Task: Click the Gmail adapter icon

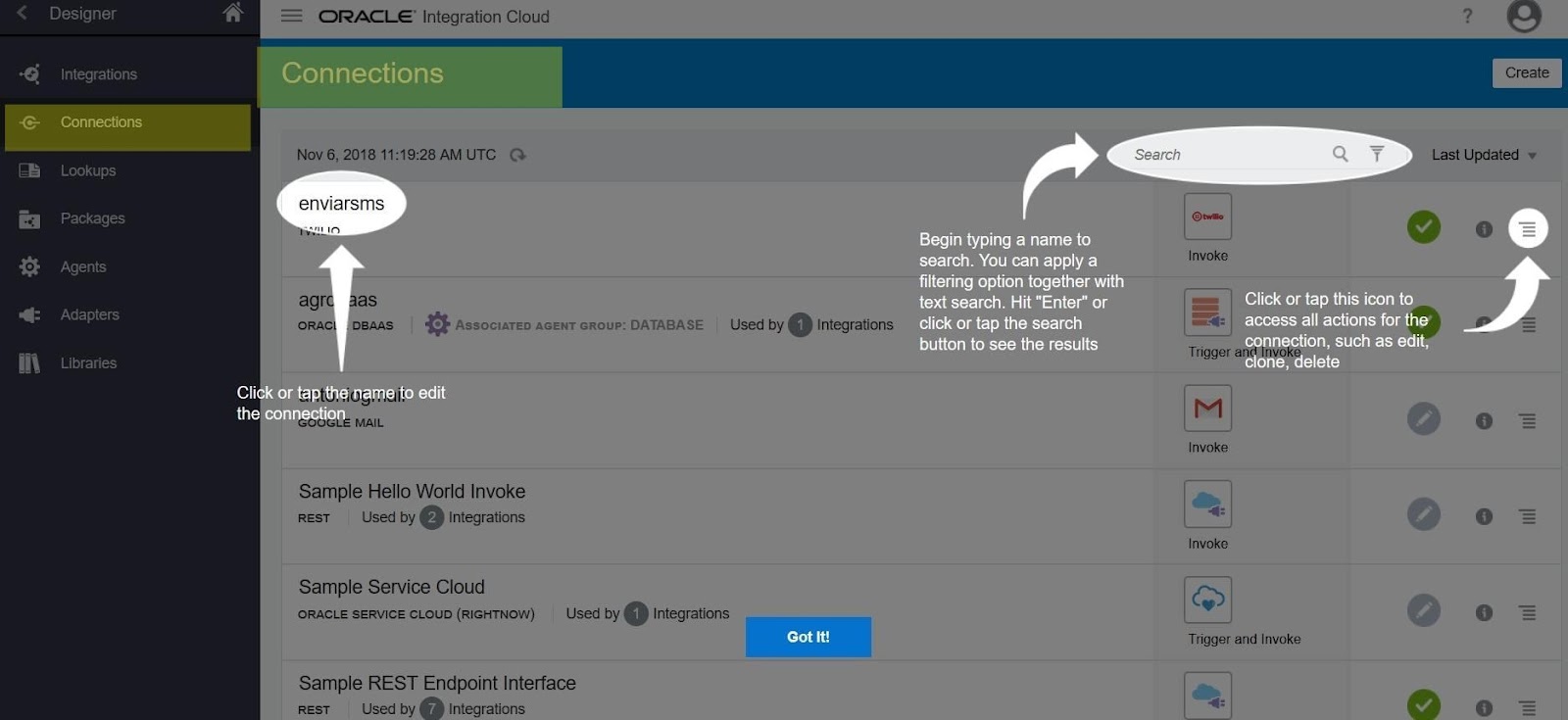Action: tap(1207, 408)
